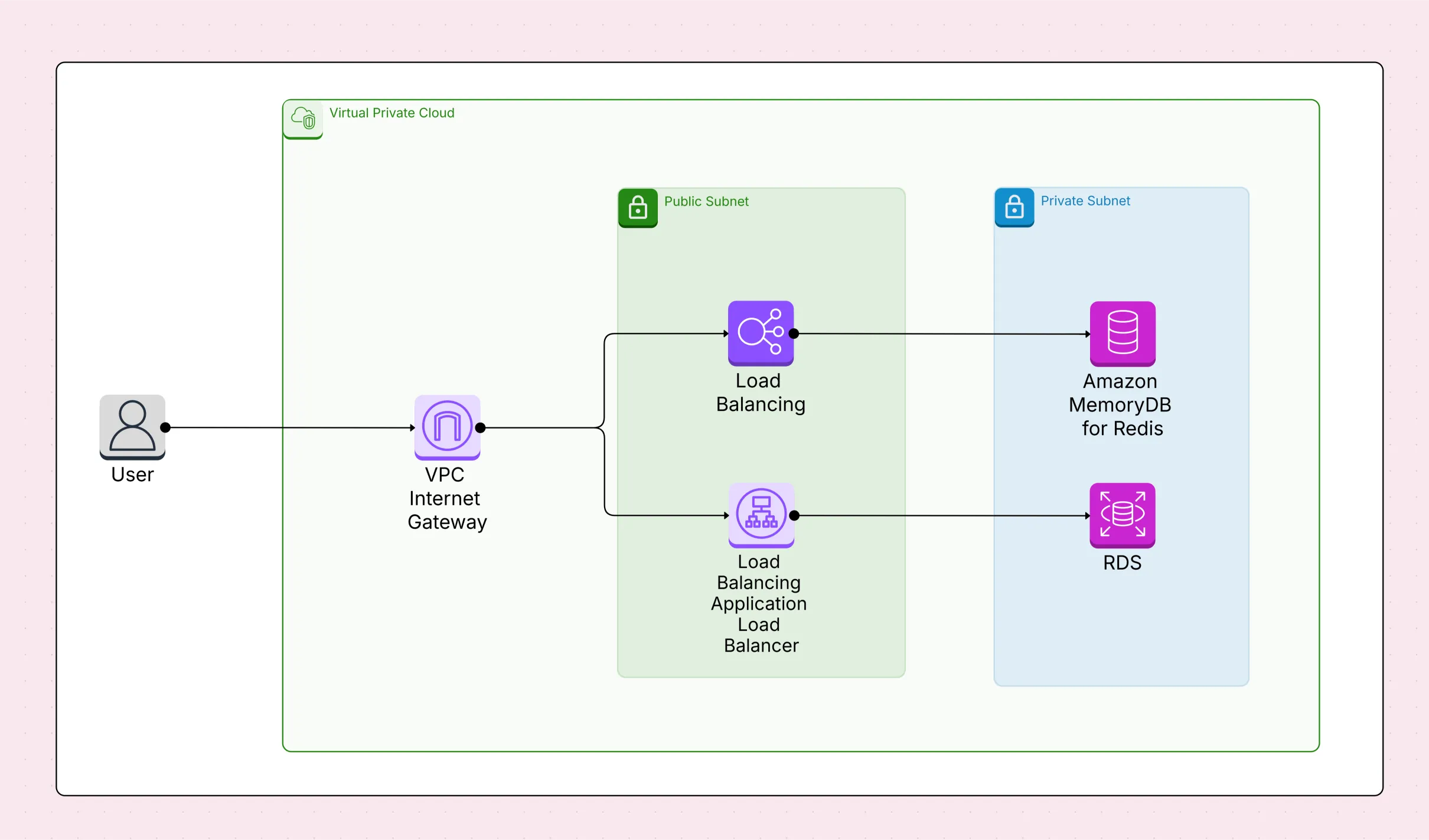The height and width of the screenshot is (840, 1429).
Task: Select the green Public Subnet lock icon
Action: pyautogui.click(x=638, y=207)
